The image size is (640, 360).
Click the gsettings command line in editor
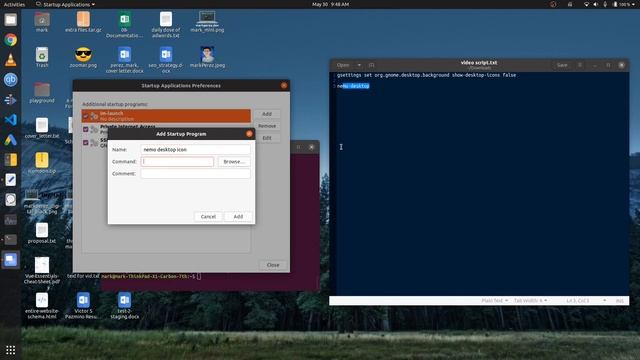click(x=426, y=75)
